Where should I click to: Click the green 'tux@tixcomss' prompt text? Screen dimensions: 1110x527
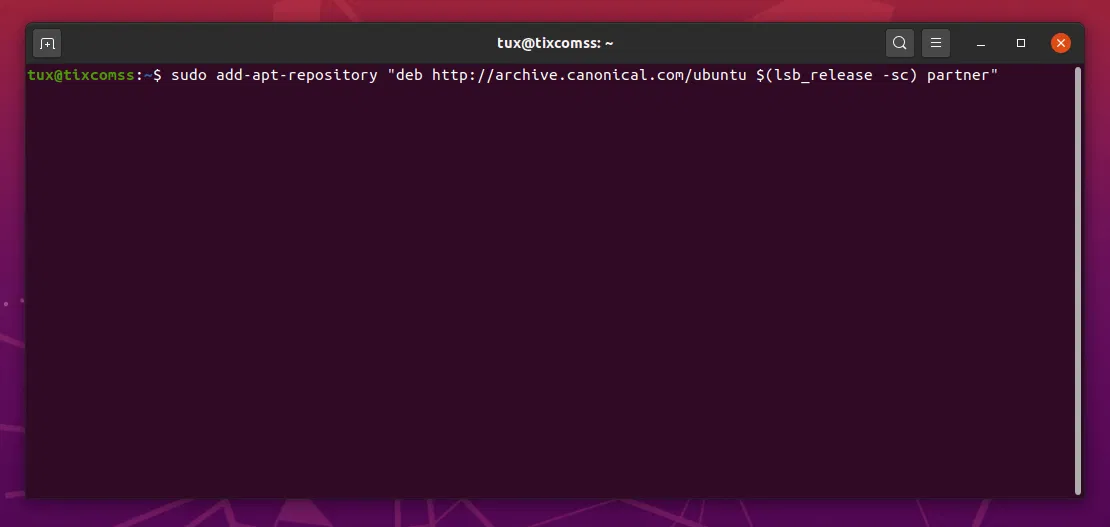pyautogui.click(x=80, y=76)
